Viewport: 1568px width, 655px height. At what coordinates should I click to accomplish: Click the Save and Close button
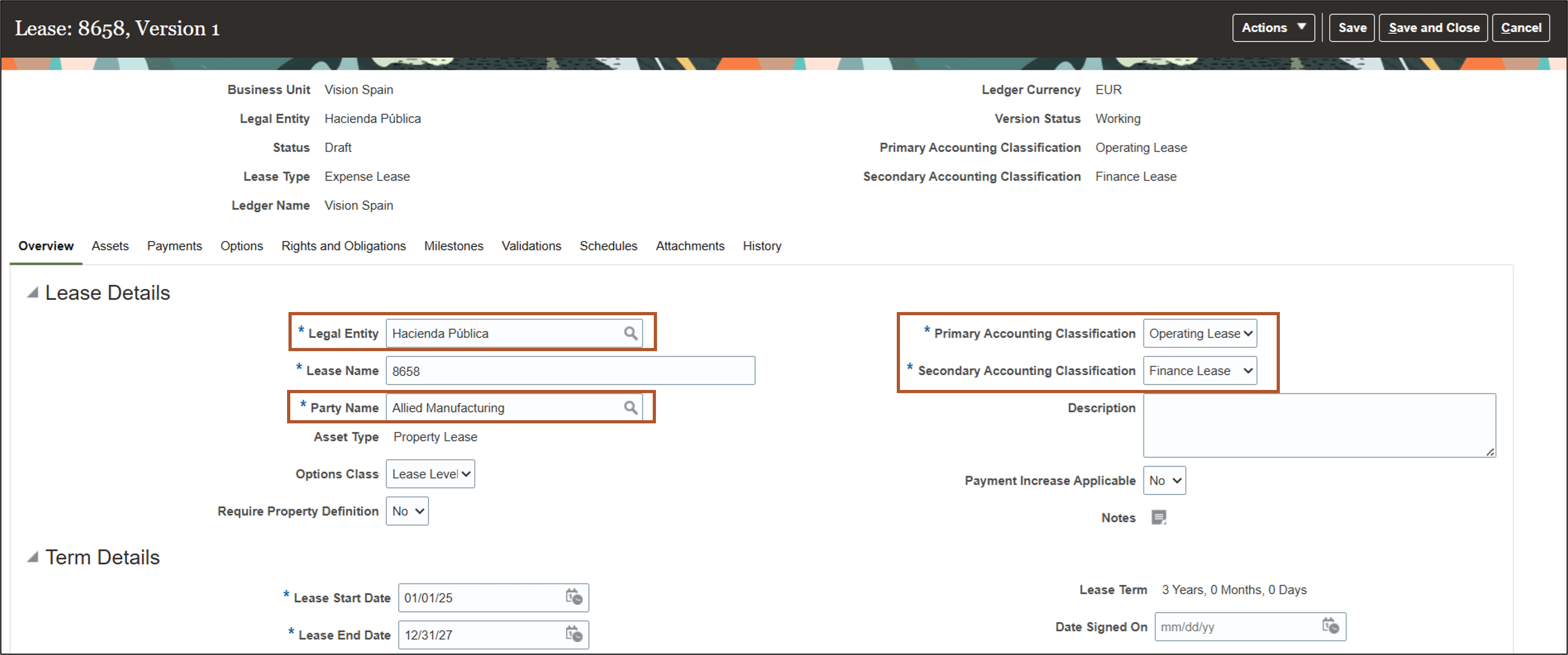click(x=1434, y=27)
